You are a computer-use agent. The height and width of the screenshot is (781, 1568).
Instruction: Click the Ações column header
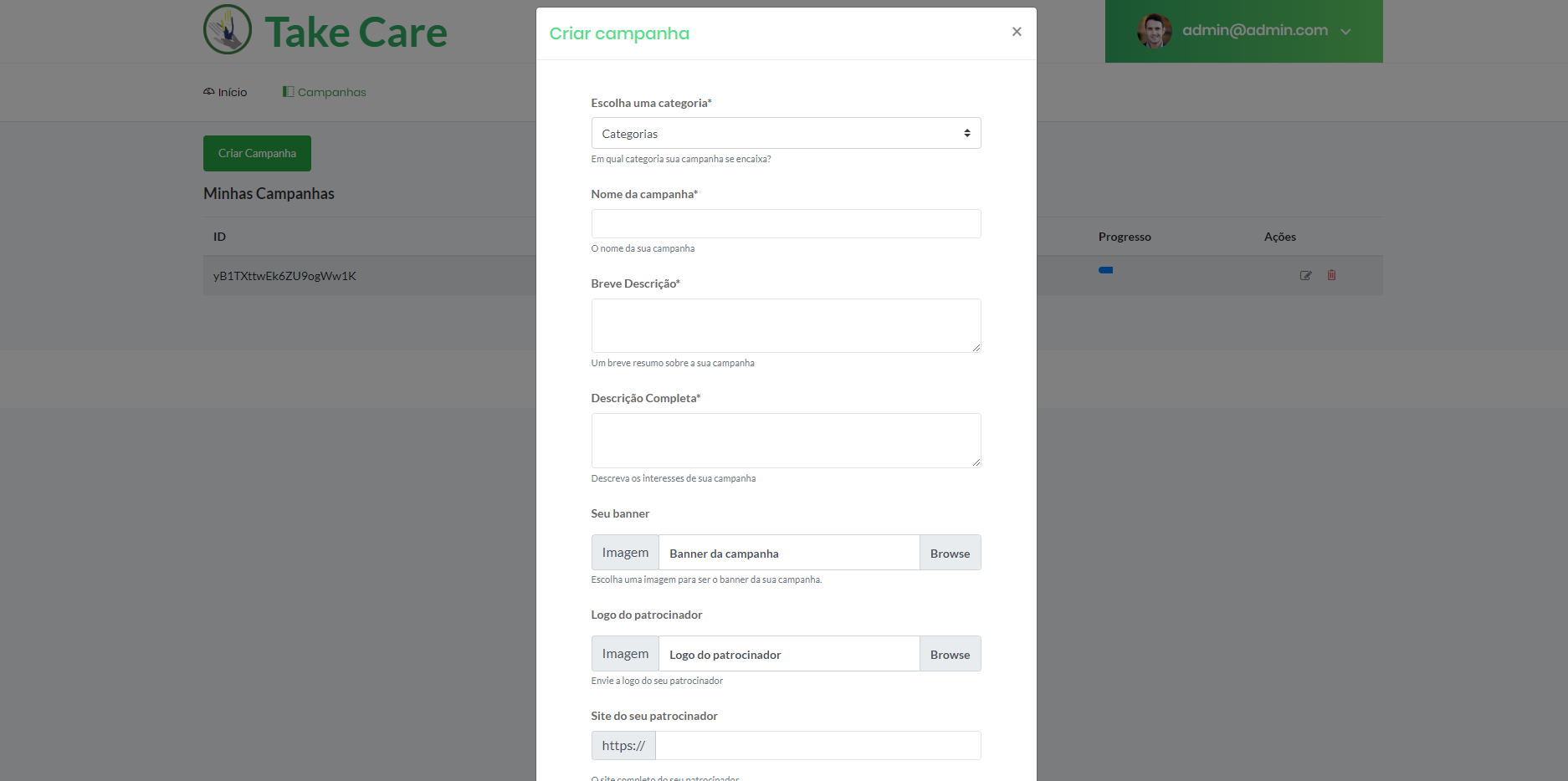[x=1279, y=237]
